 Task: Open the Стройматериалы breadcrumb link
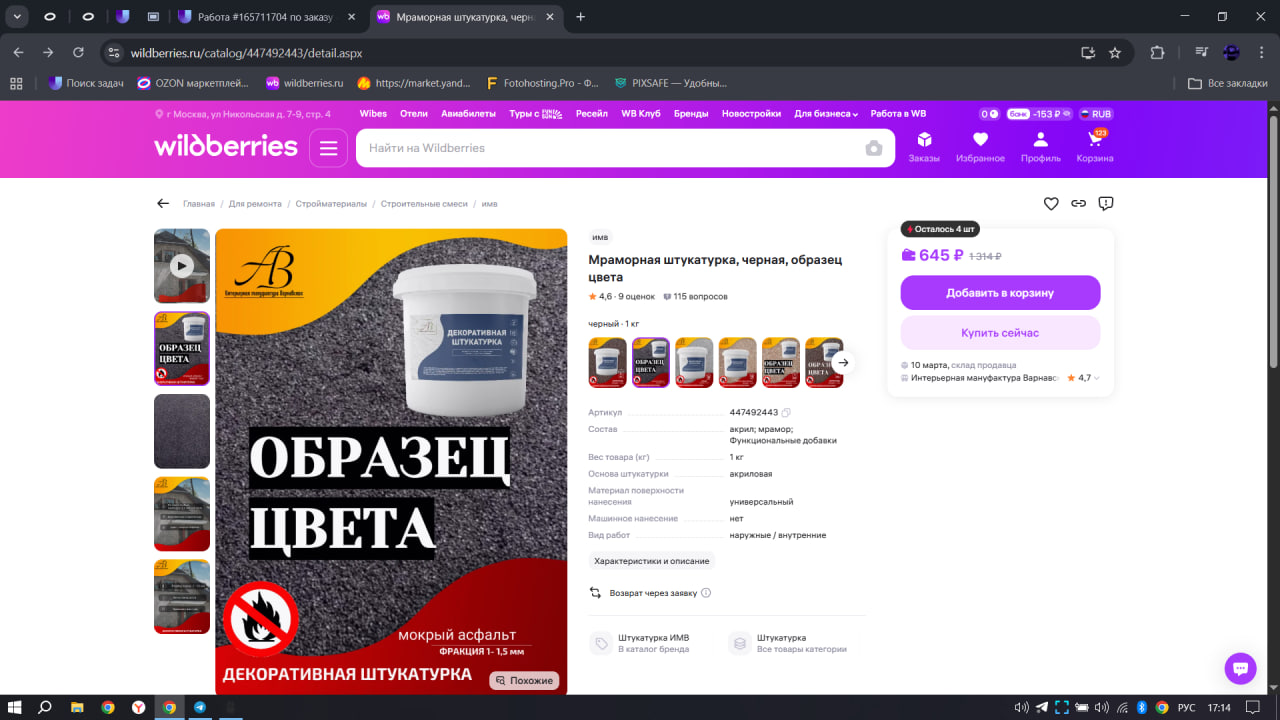point(332,204)
